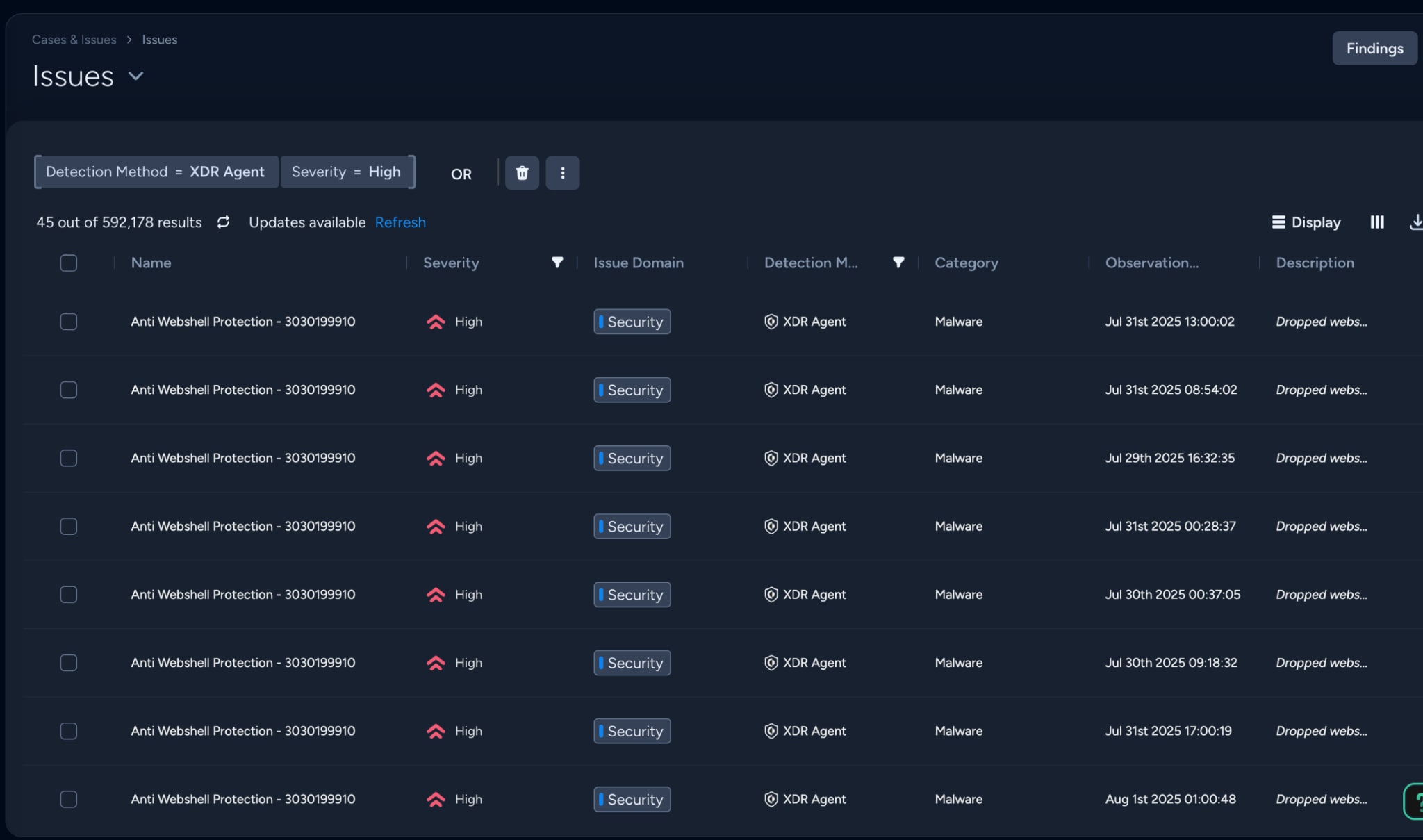Sort by the Category column header
Image resolution: width=1423 pixels, height=840 pixels.
click(967, 263)
